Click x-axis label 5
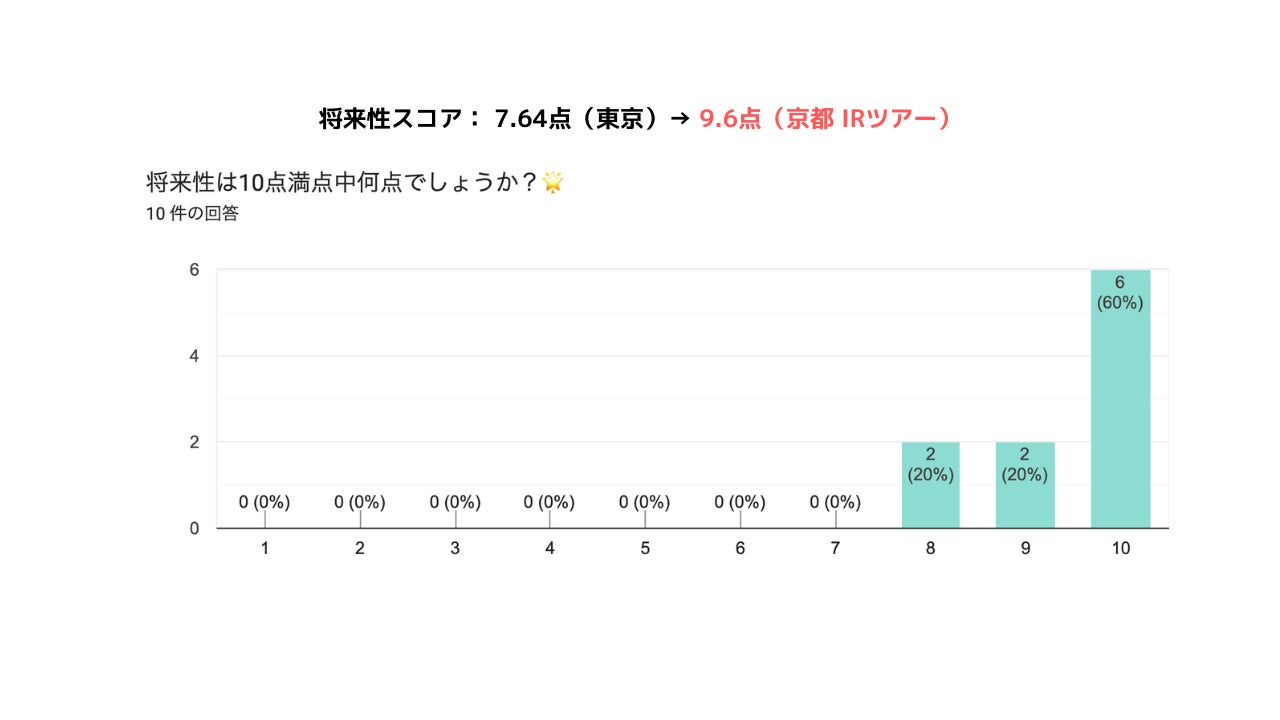The height and width of the screenshot is (720, 1280). point(645,548)
